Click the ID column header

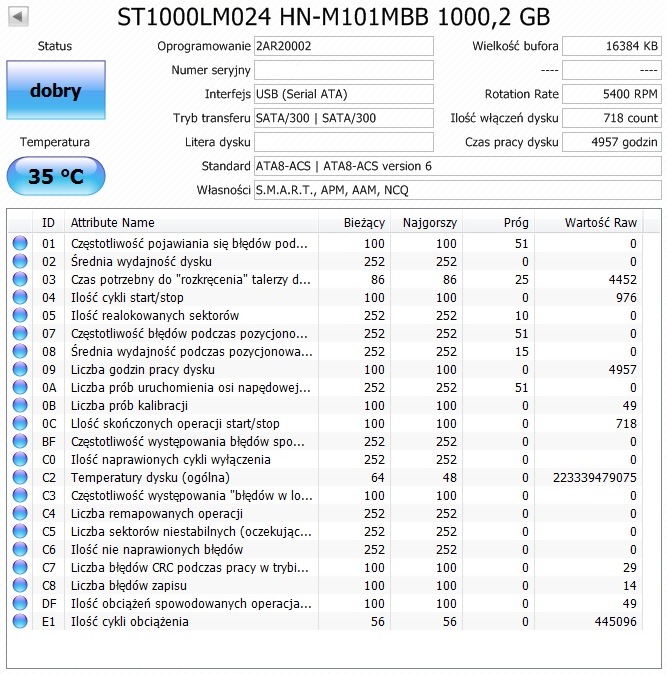point(49,223)
